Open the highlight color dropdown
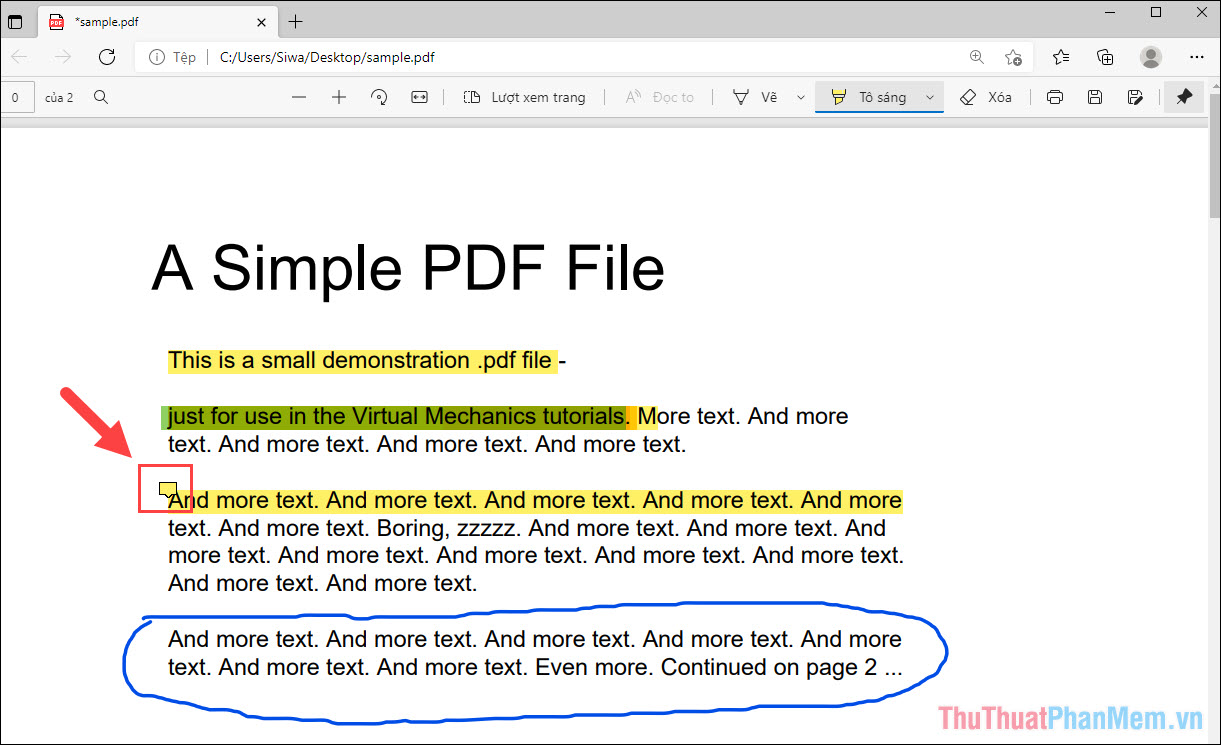Viewport: 1221px width, 745px height. (930, 96)
